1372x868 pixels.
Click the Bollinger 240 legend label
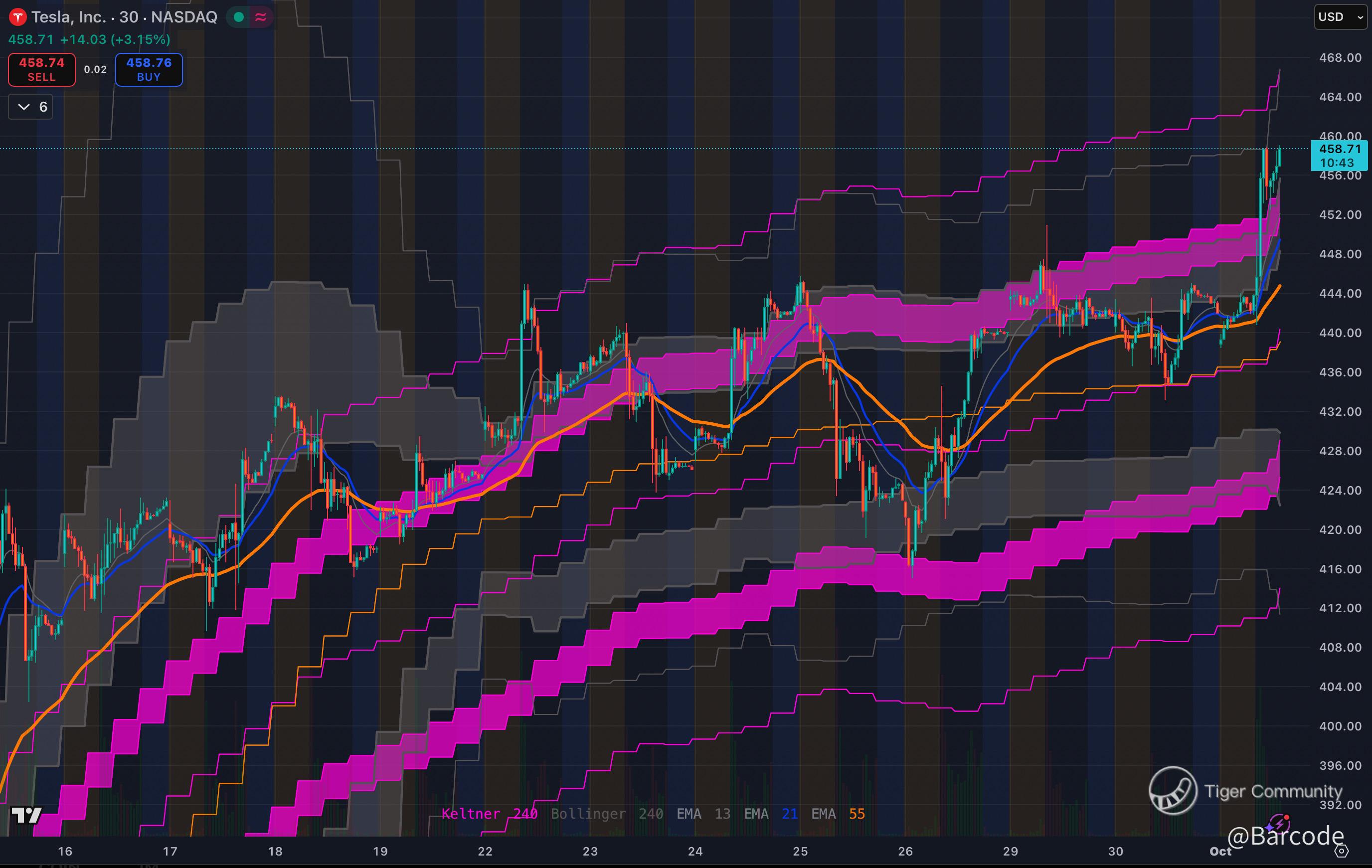pyautogui.click(x=606, y=813)
